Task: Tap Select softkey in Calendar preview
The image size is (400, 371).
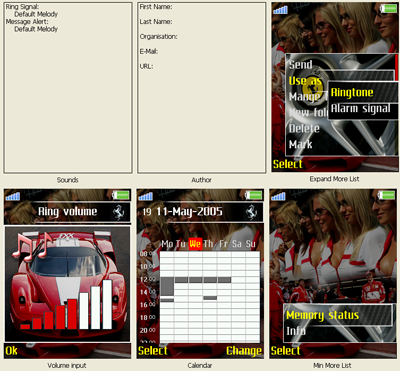Action: pos(153,351)
